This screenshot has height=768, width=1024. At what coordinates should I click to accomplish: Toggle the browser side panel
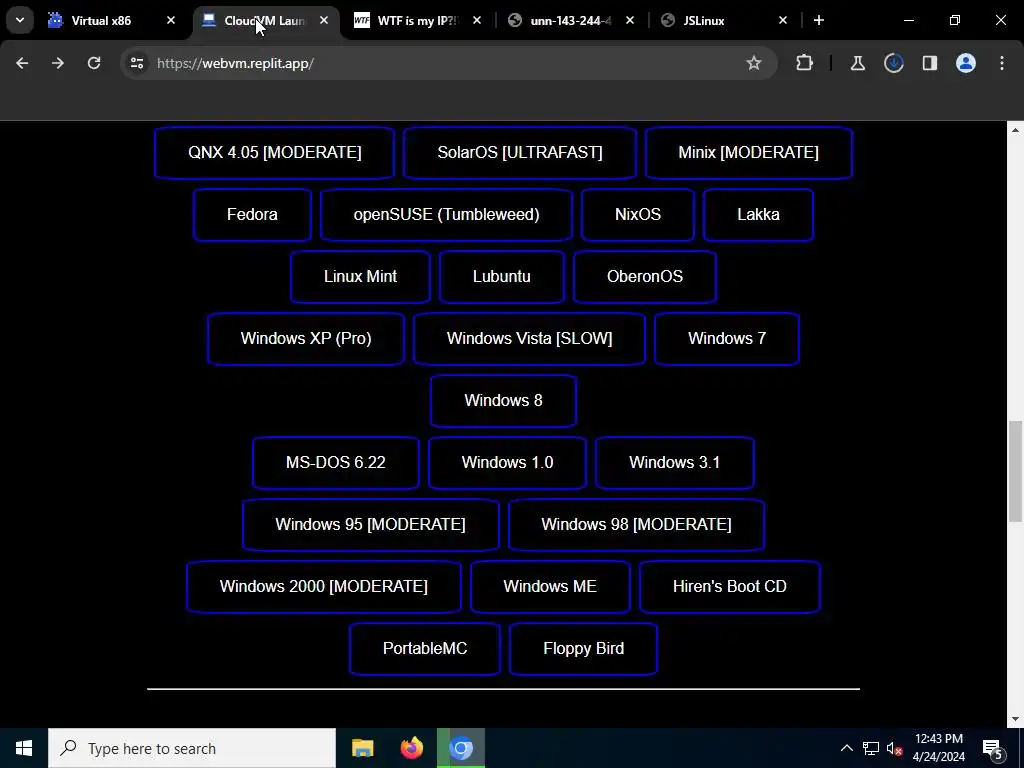point(929,63)
